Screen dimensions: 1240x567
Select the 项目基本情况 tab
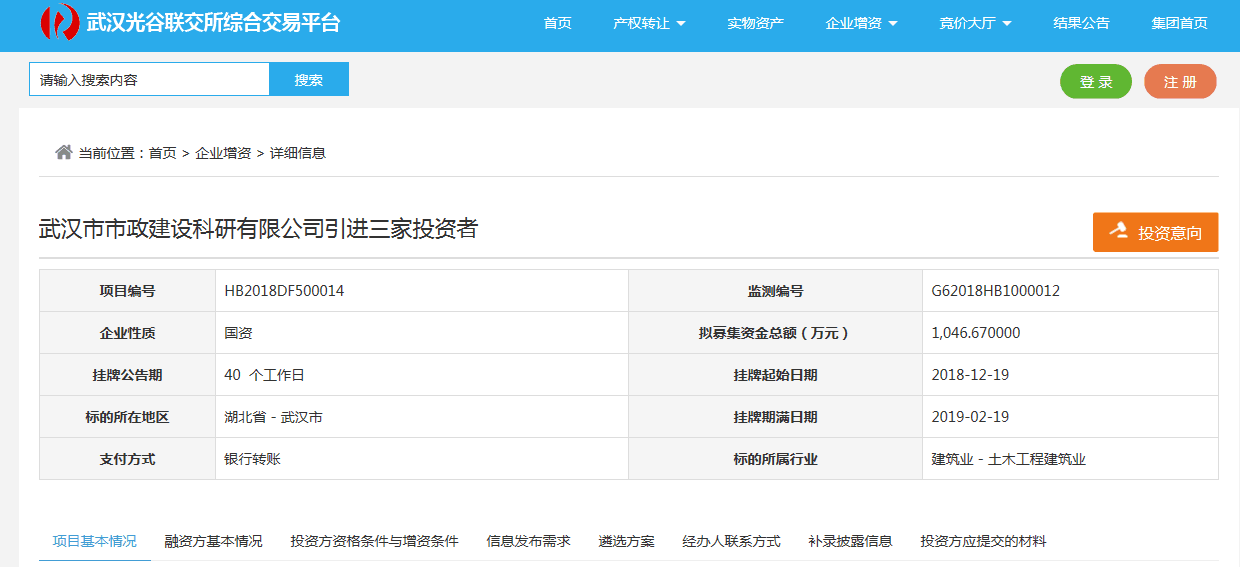click(x=95, y=541)
